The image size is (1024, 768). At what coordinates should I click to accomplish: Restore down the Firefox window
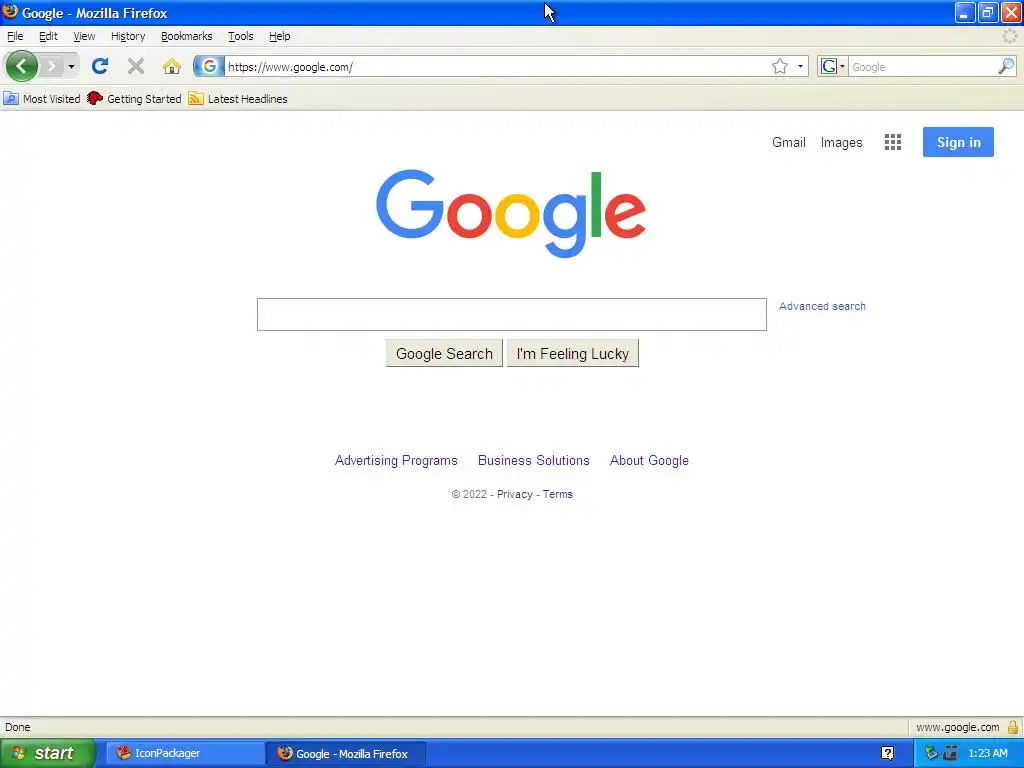988,12
